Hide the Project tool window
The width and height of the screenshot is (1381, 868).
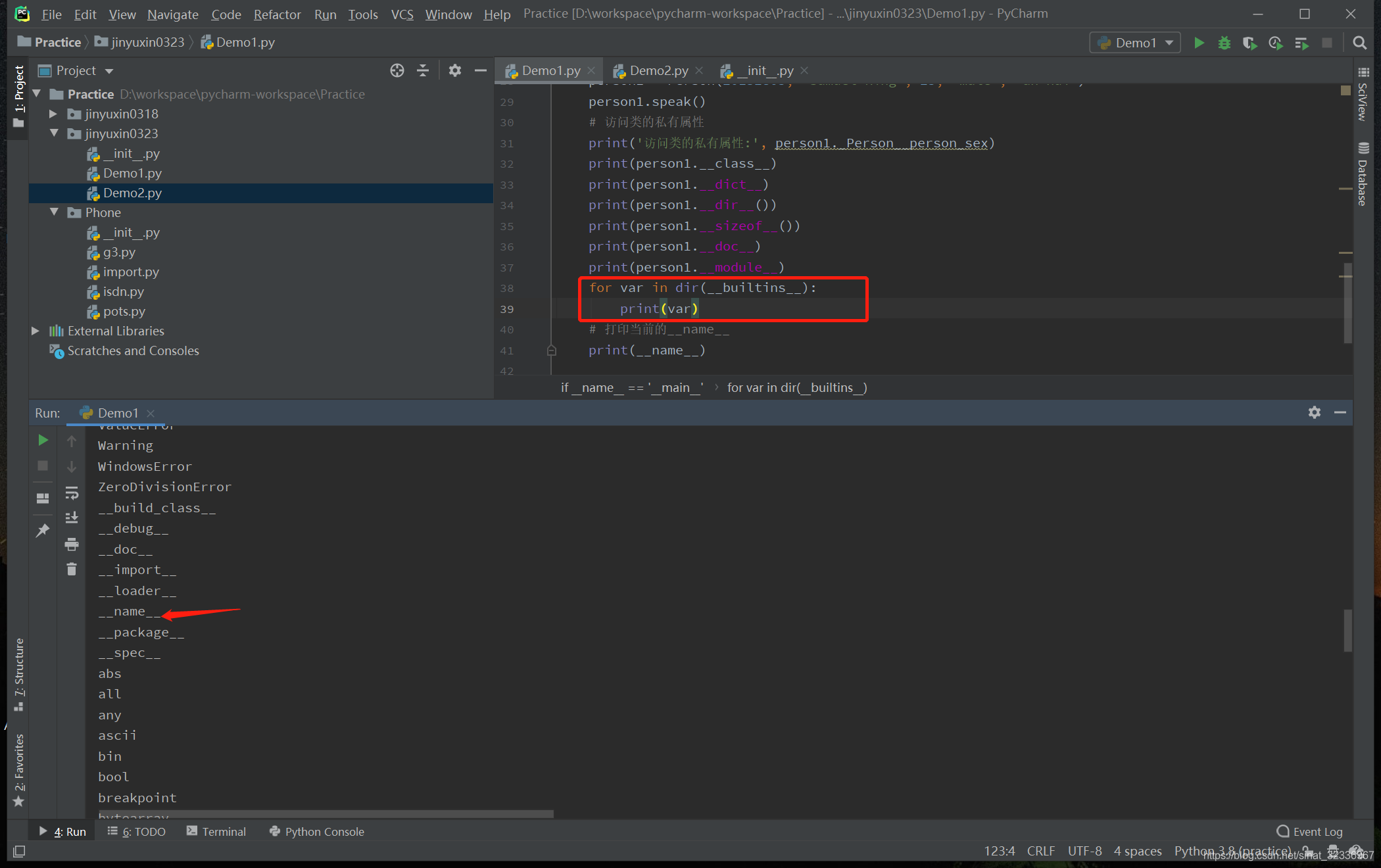pyautogui.click(x=481, y=70)
